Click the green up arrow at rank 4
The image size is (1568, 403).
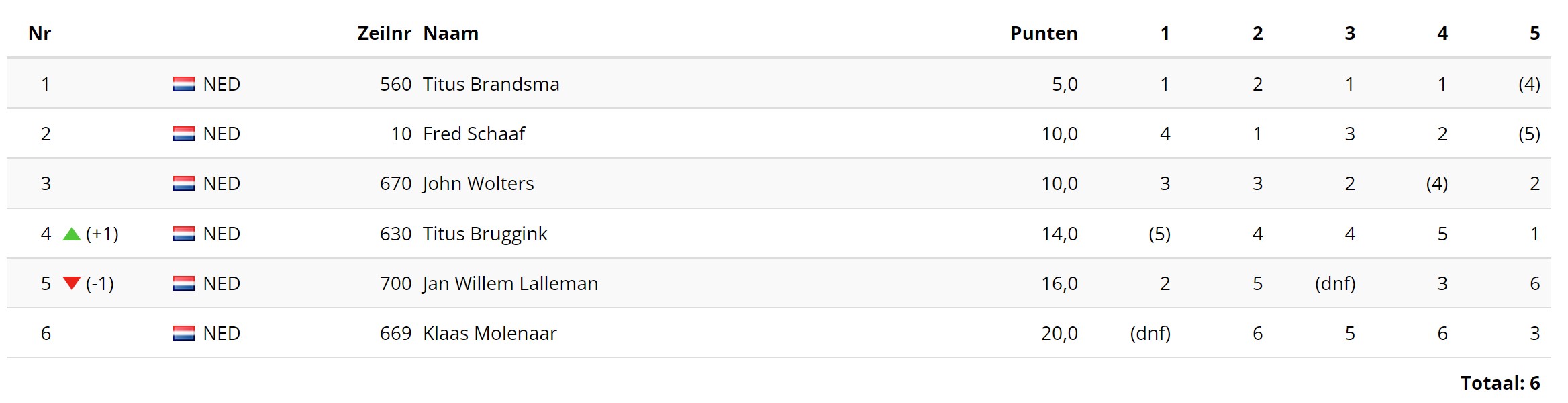point(72,234)
